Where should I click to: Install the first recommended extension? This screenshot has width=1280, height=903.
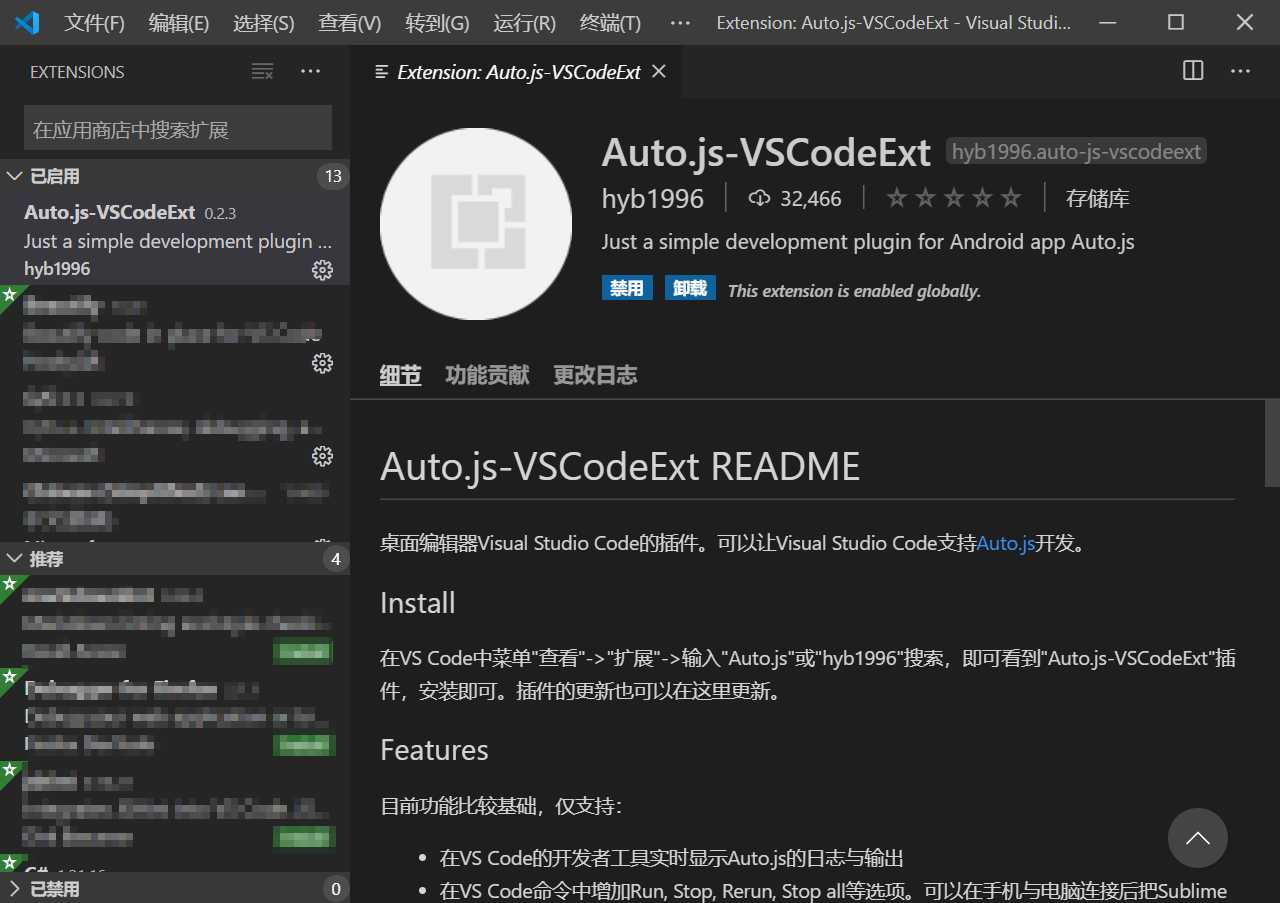click(x=303, y=651)
